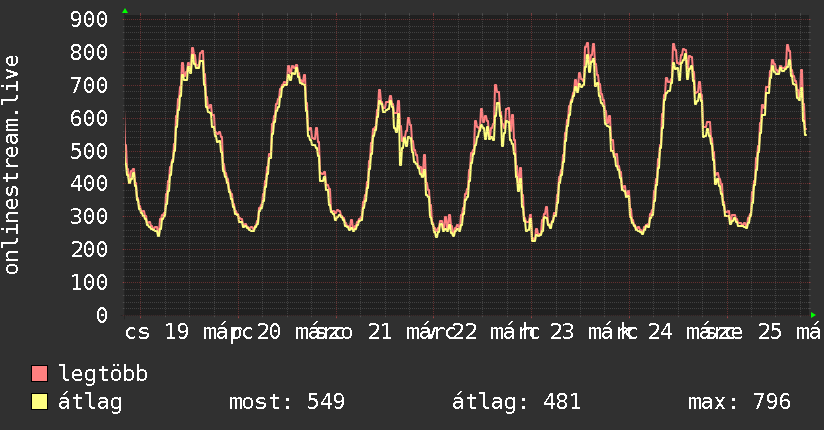
Task: Click the 22 date label on x-axis
Action: (465, 332)
